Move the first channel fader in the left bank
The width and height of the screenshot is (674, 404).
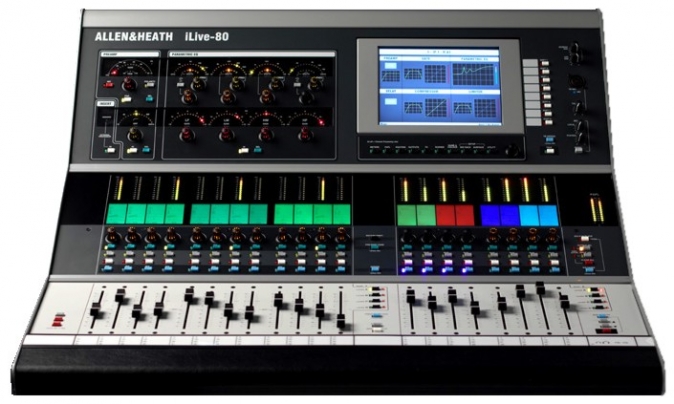96,310
